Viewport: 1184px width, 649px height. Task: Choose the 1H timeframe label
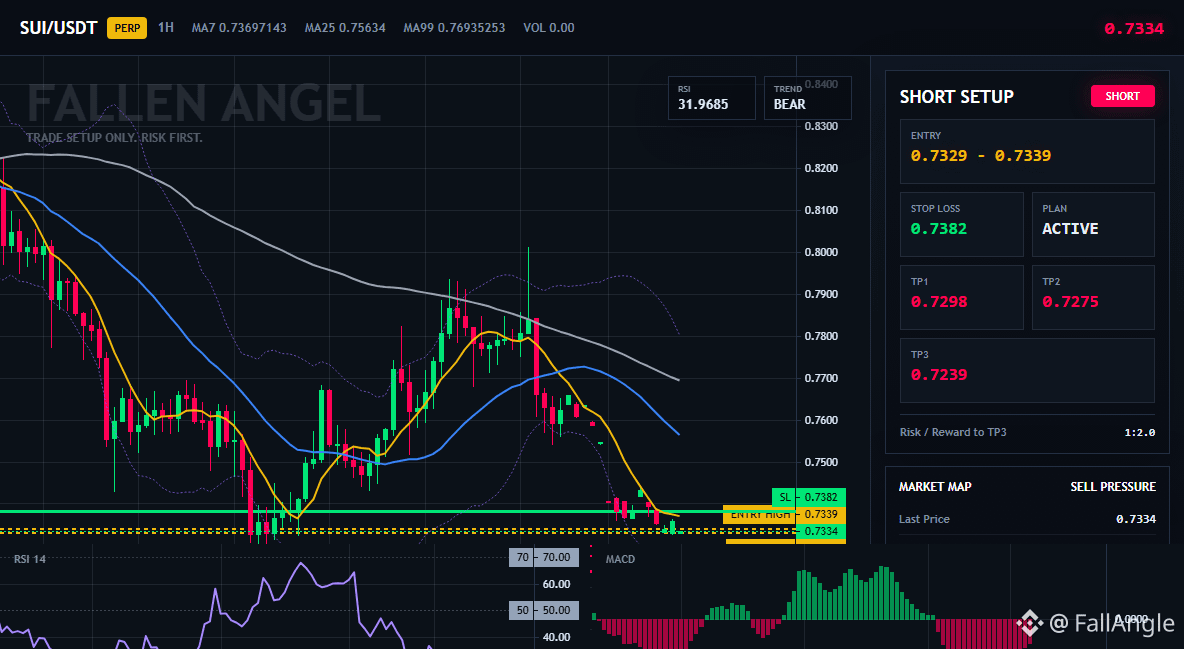(165, 28)
